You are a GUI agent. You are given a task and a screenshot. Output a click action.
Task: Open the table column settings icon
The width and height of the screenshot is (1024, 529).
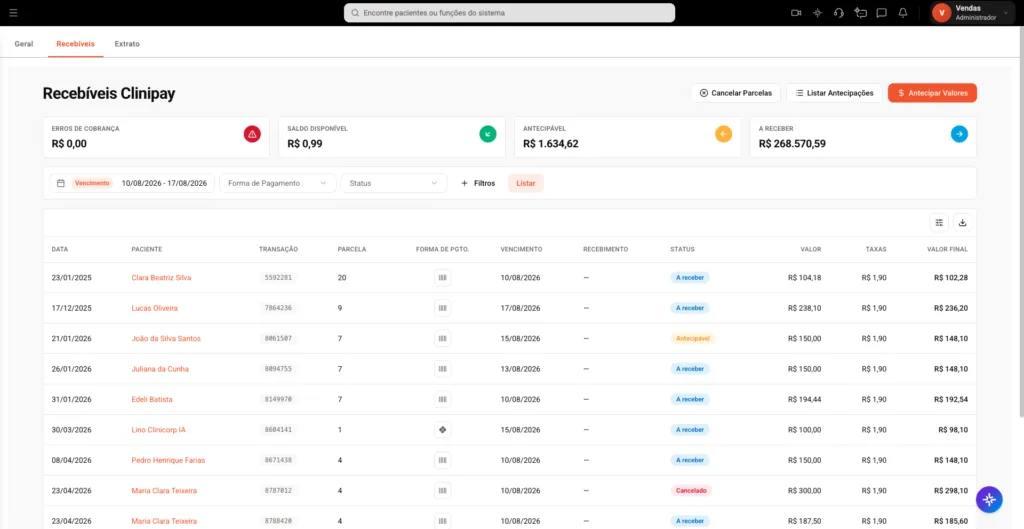click(x=939, y=223)
